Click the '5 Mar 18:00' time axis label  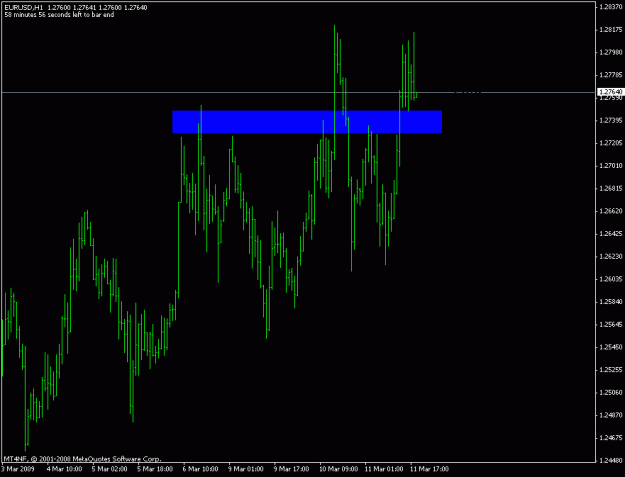click(155, 469)
